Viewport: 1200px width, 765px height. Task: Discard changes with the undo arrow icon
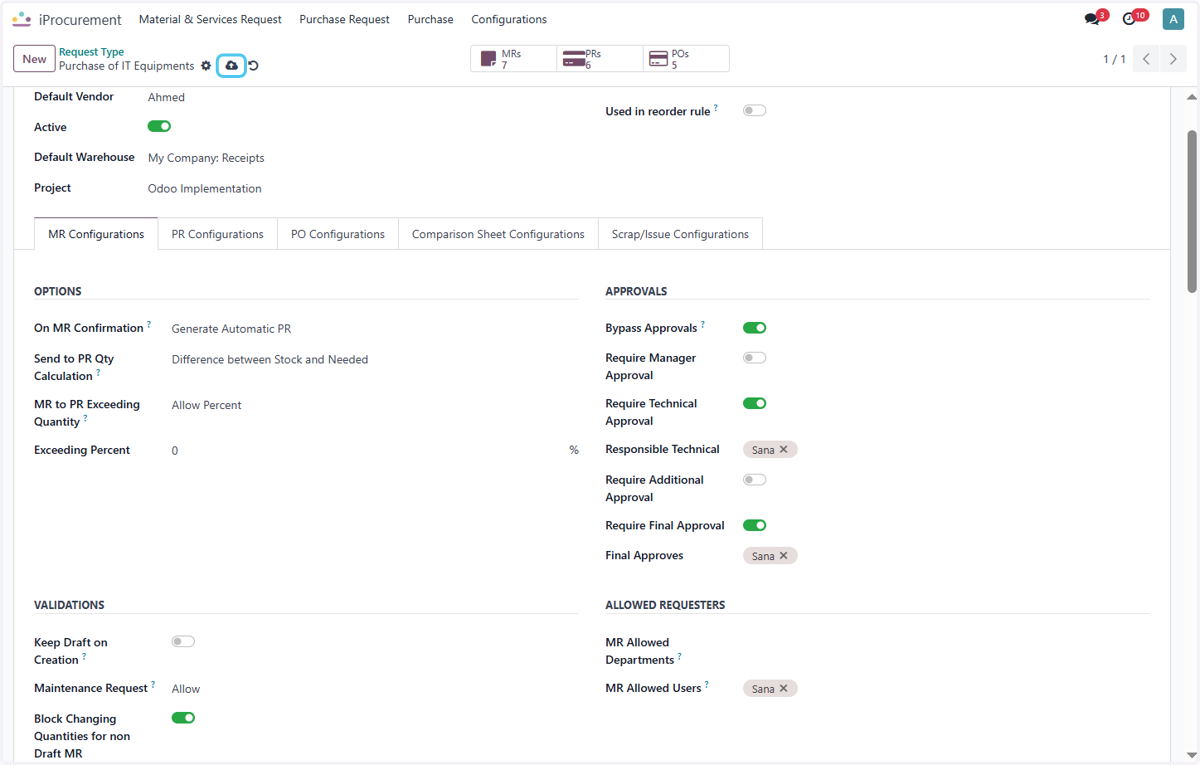[253, 66]
